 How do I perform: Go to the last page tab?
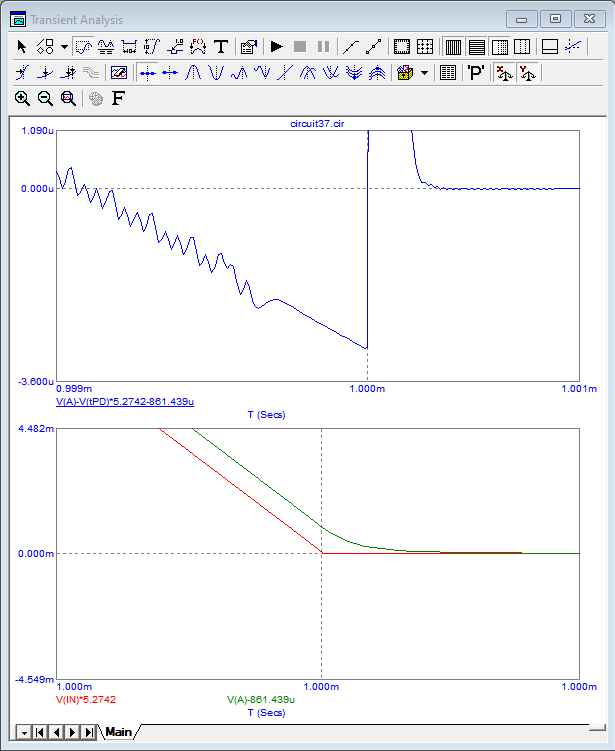tap(89, 732)
